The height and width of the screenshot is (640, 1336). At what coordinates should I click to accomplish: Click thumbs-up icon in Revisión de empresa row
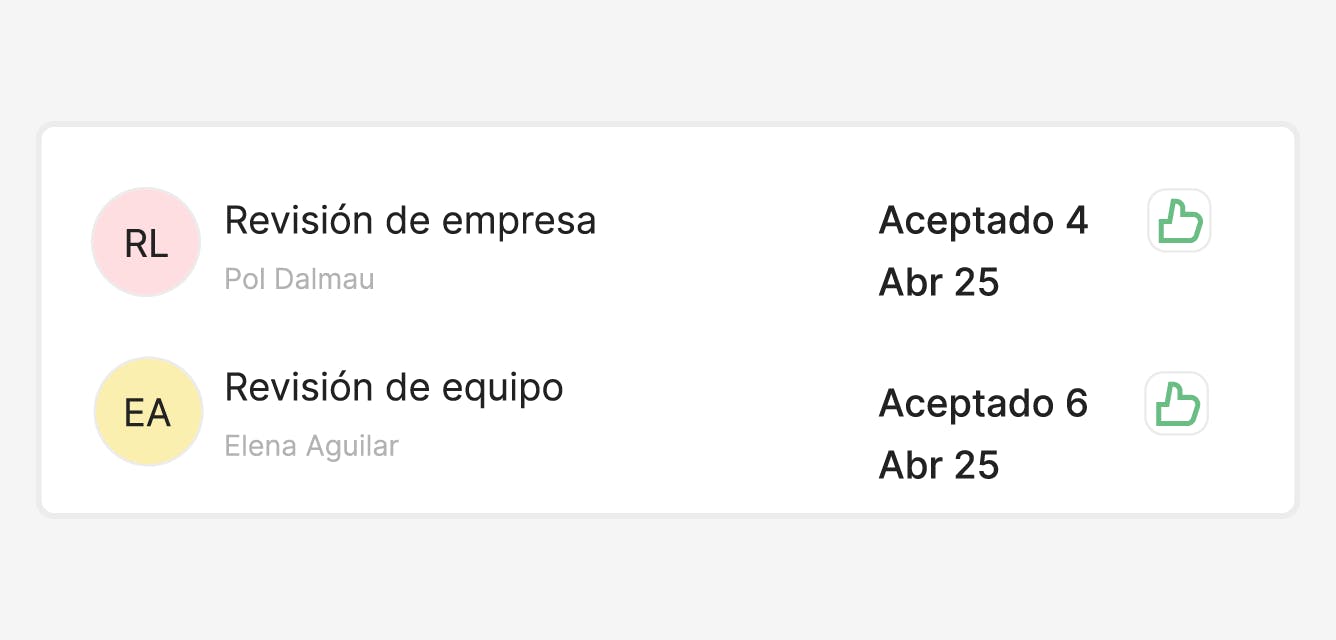(x=1179, y=220)
